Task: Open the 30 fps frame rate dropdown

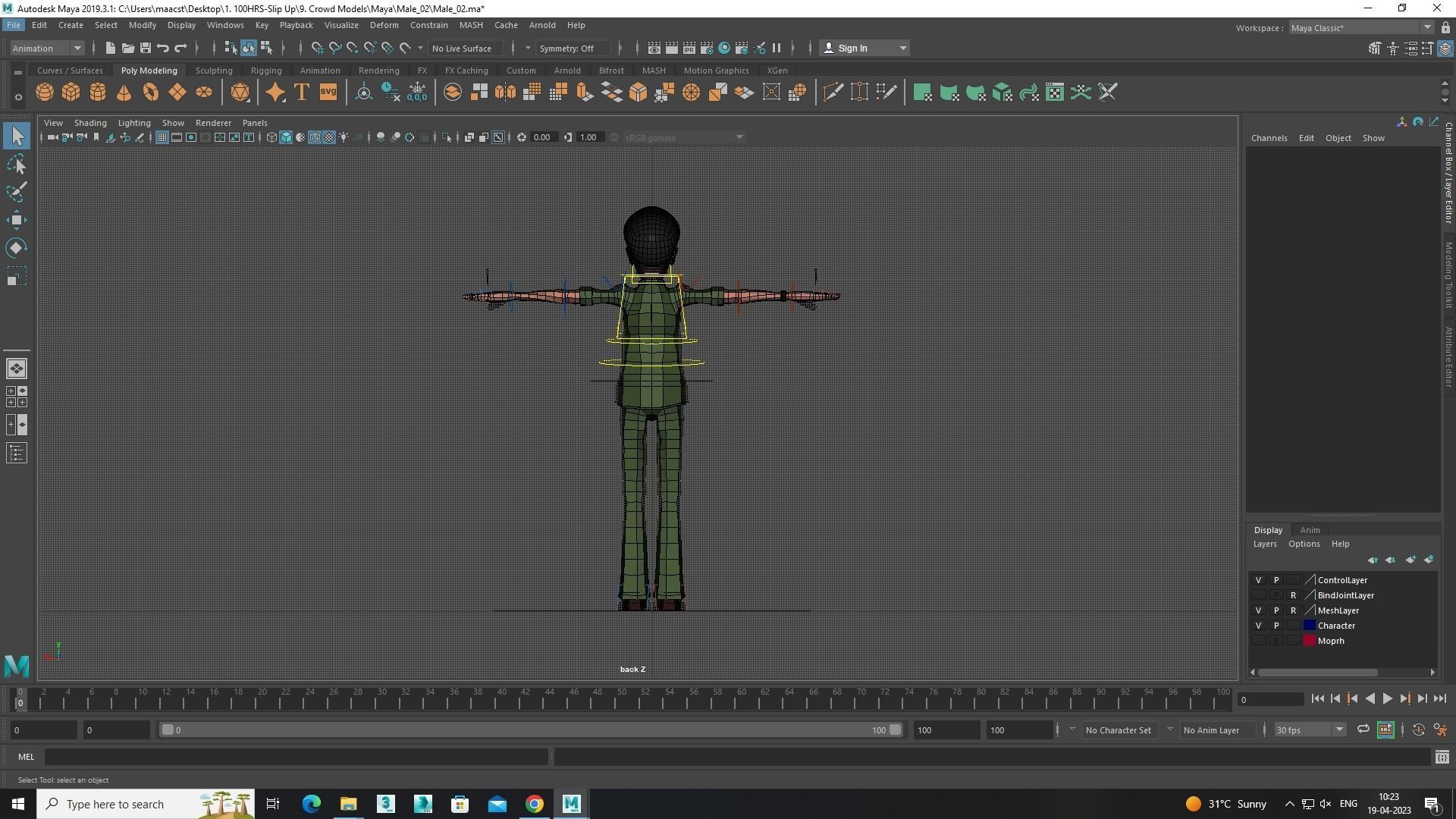Action: 1310,730
